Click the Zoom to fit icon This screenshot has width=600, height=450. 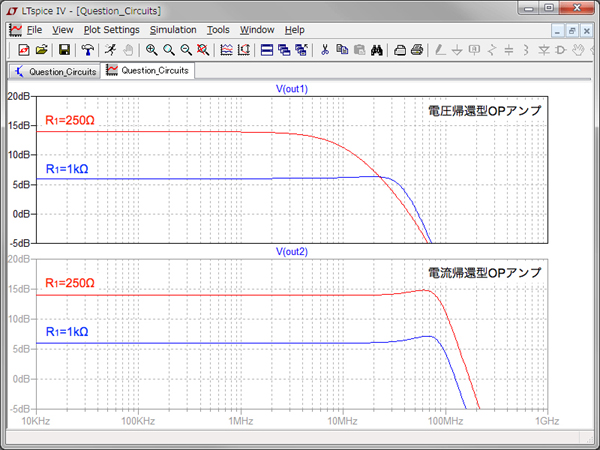203,49
